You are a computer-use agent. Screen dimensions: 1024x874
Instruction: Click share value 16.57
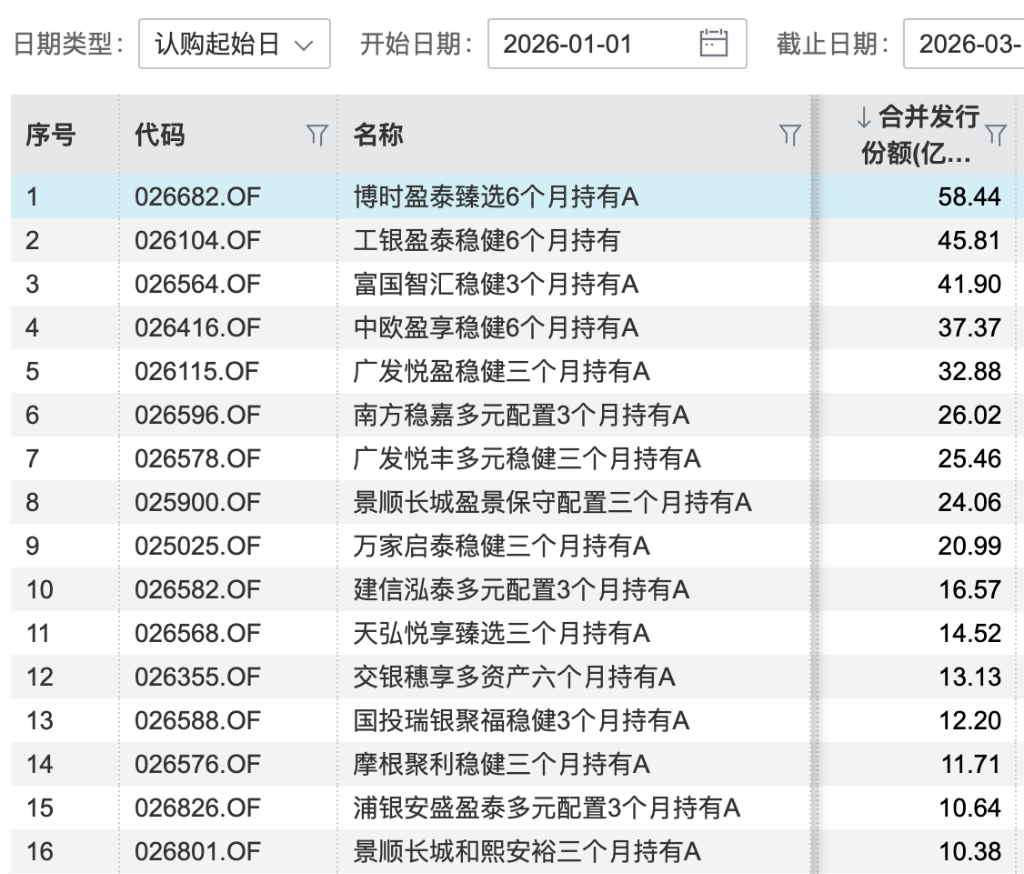pos(969,591)
